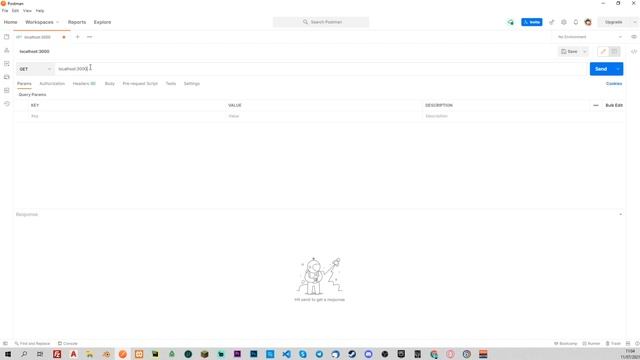Click the environment quick look eye icon
This screenshot has width=640, height=360.
pos(634,37)
